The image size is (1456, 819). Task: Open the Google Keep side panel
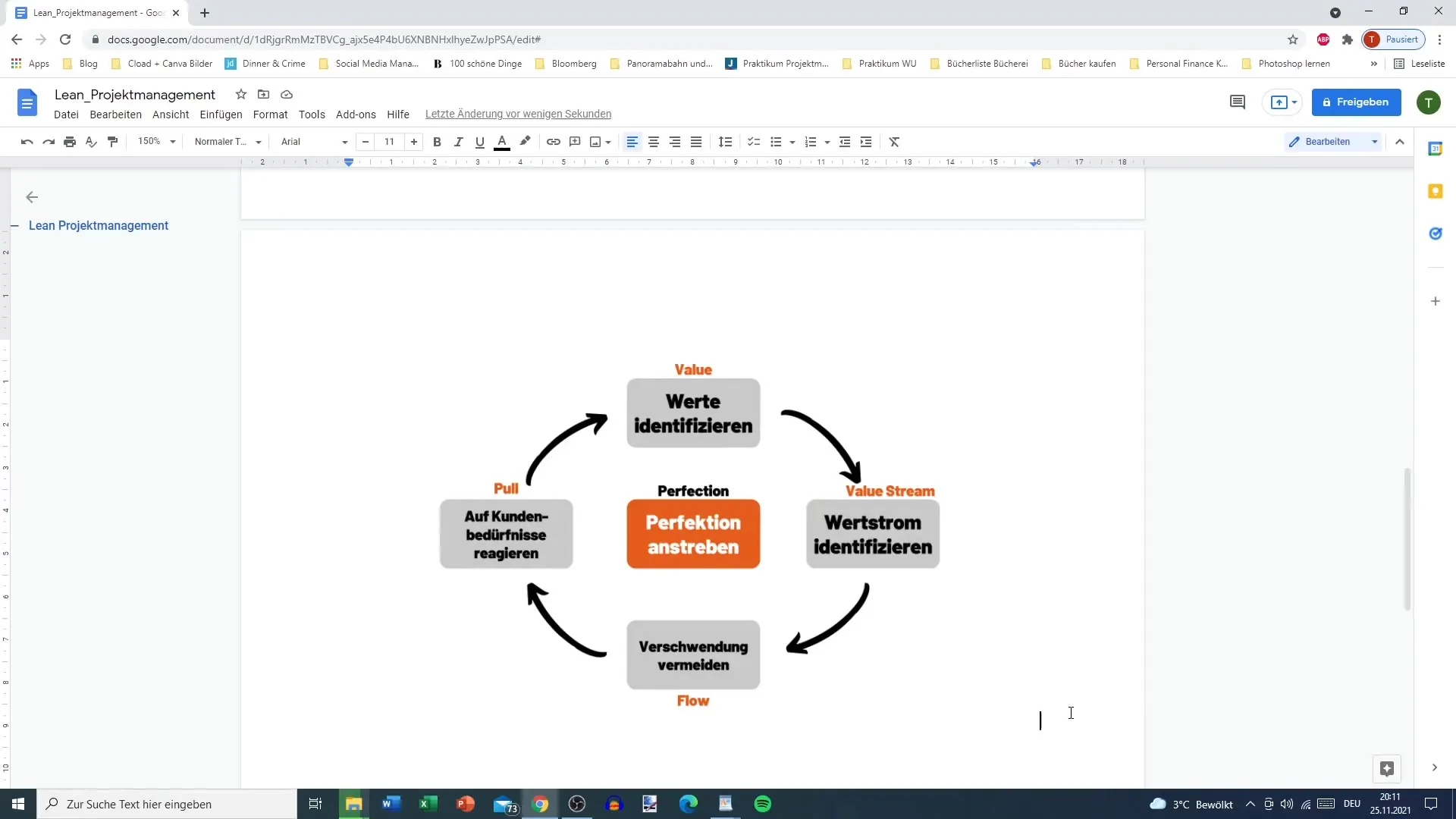coord(1435,191)
